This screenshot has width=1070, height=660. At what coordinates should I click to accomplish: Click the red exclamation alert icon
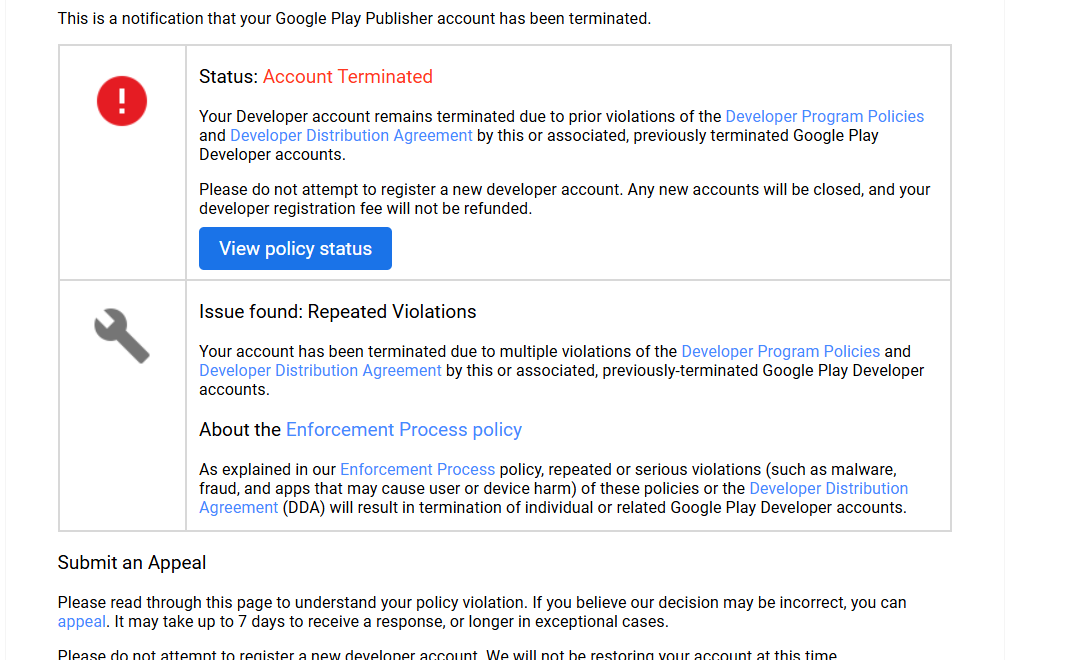tap(121, 101)
